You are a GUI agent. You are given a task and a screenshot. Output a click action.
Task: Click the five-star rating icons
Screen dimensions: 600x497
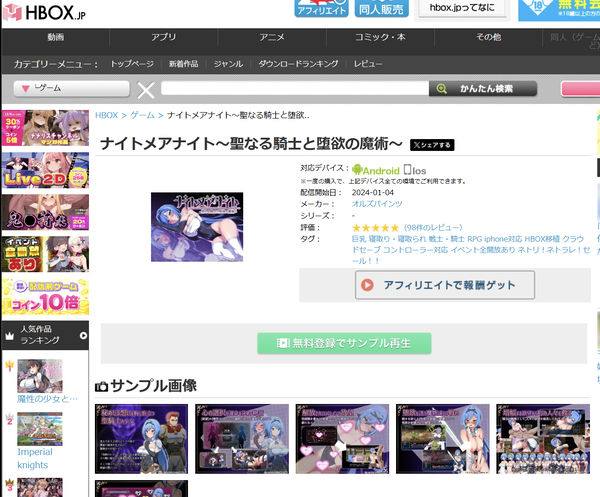pyautogui.click(x=375, y=228)
